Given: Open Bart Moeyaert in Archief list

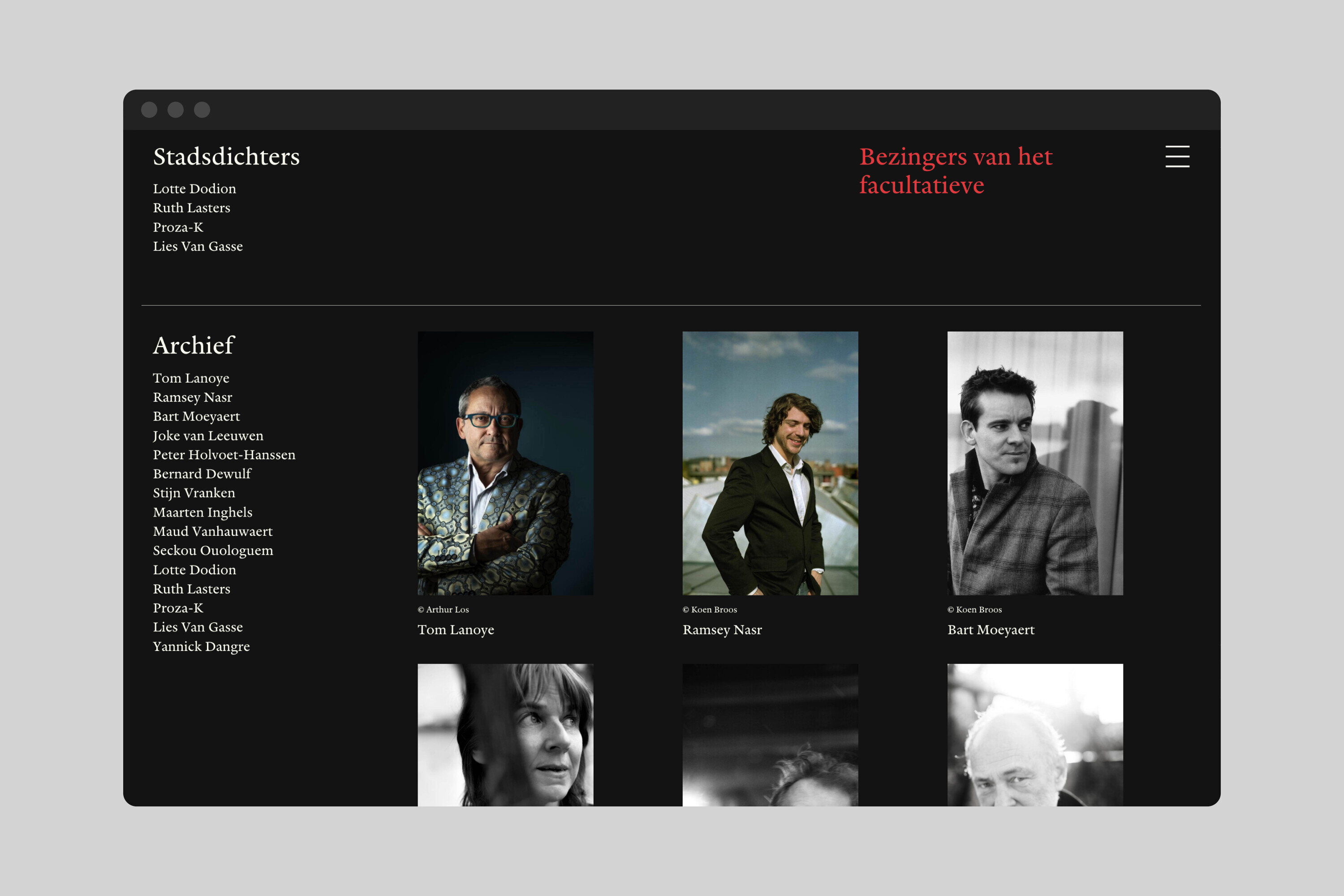Looking at the screenshot, I should [197, 417].
